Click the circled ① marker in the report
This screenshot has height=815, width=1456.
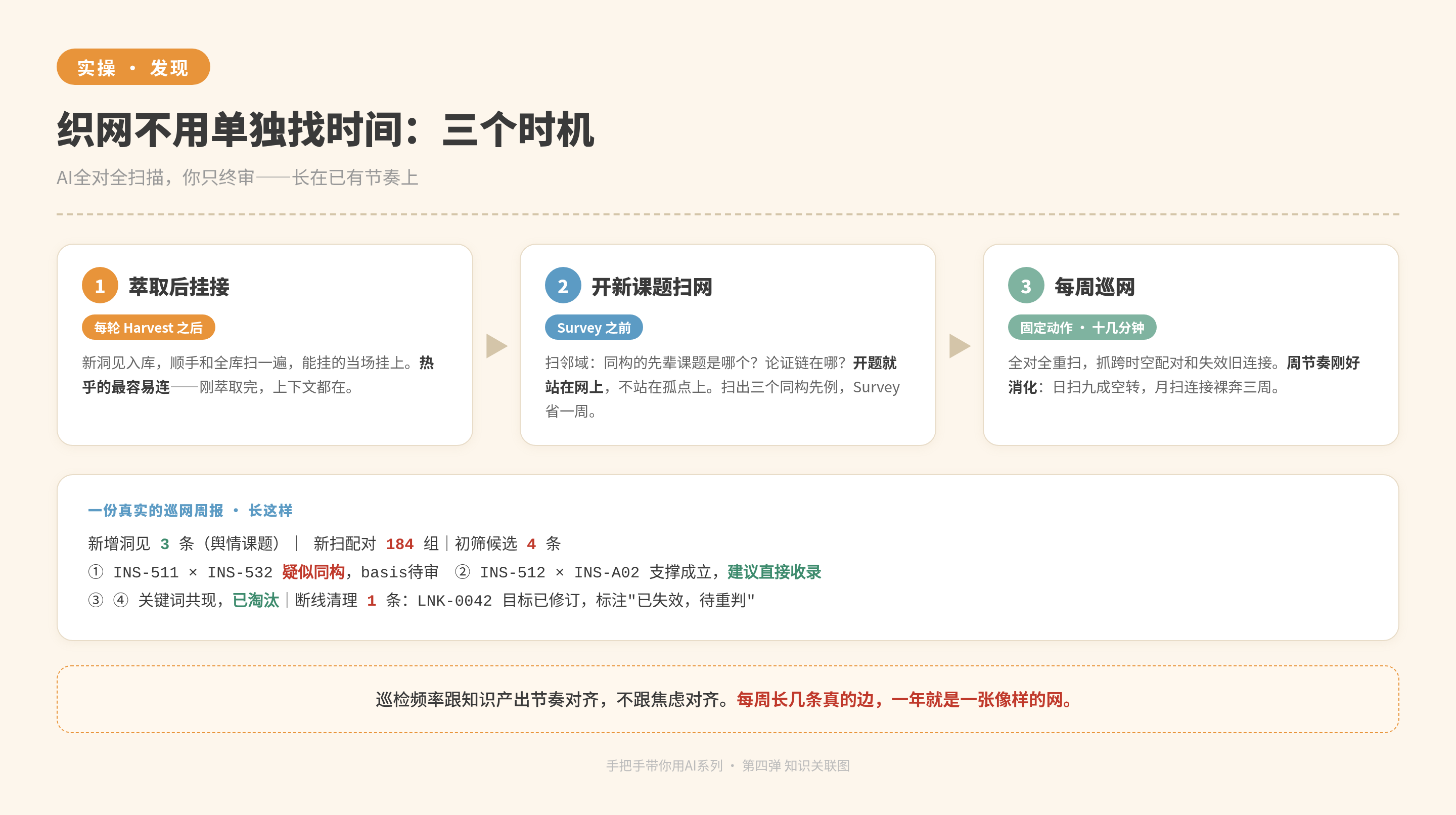click(96, 572)
